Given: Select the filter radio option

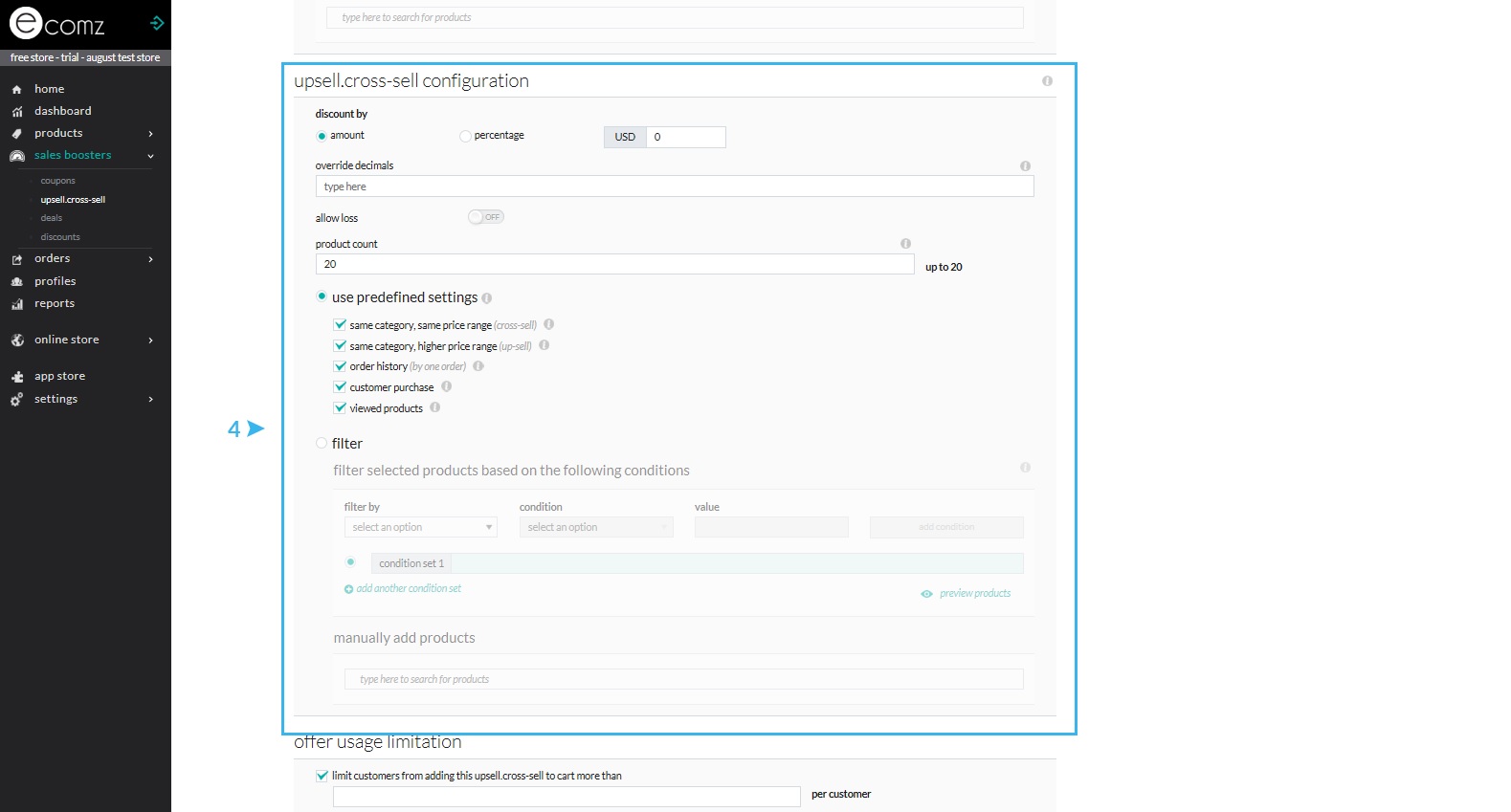Looking at the screenshot, I should pyautogui.click(x=322, y=443).
